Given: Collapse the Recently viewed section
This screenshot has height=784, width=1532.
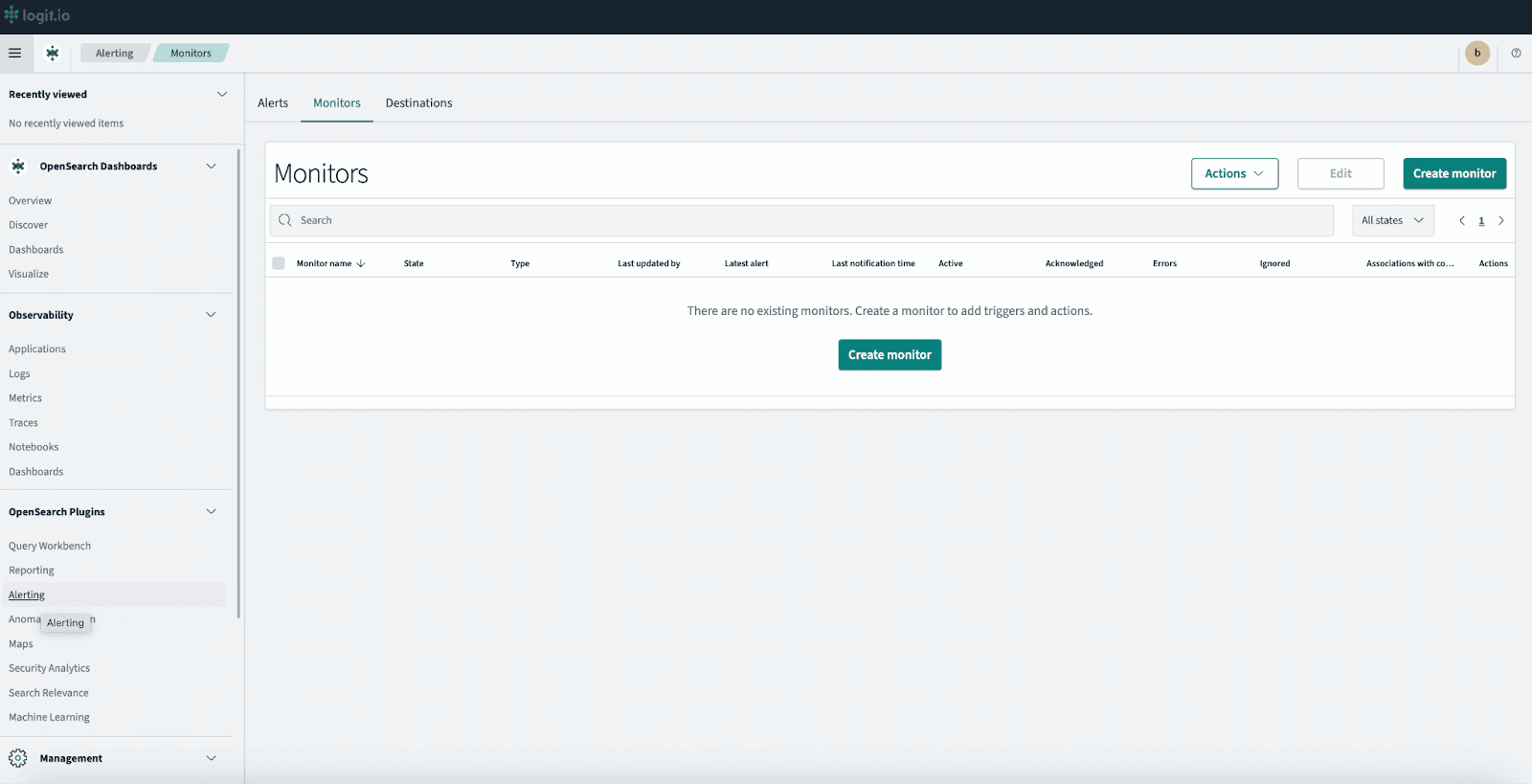Looking at the screenshot, I should (x=222, y=94).
